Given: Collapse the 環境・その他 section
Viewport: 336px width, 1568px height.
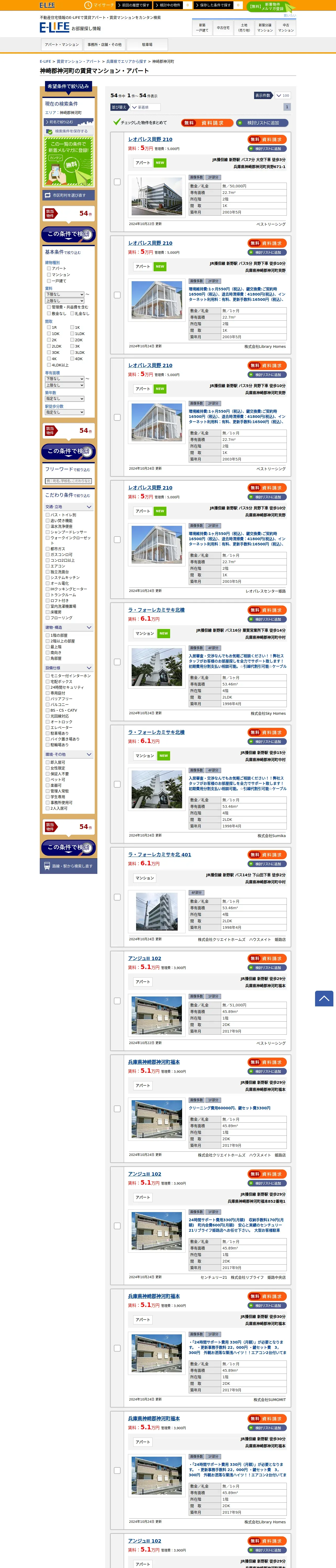Looking at the screenshot, I should click(x=68, y=754).
